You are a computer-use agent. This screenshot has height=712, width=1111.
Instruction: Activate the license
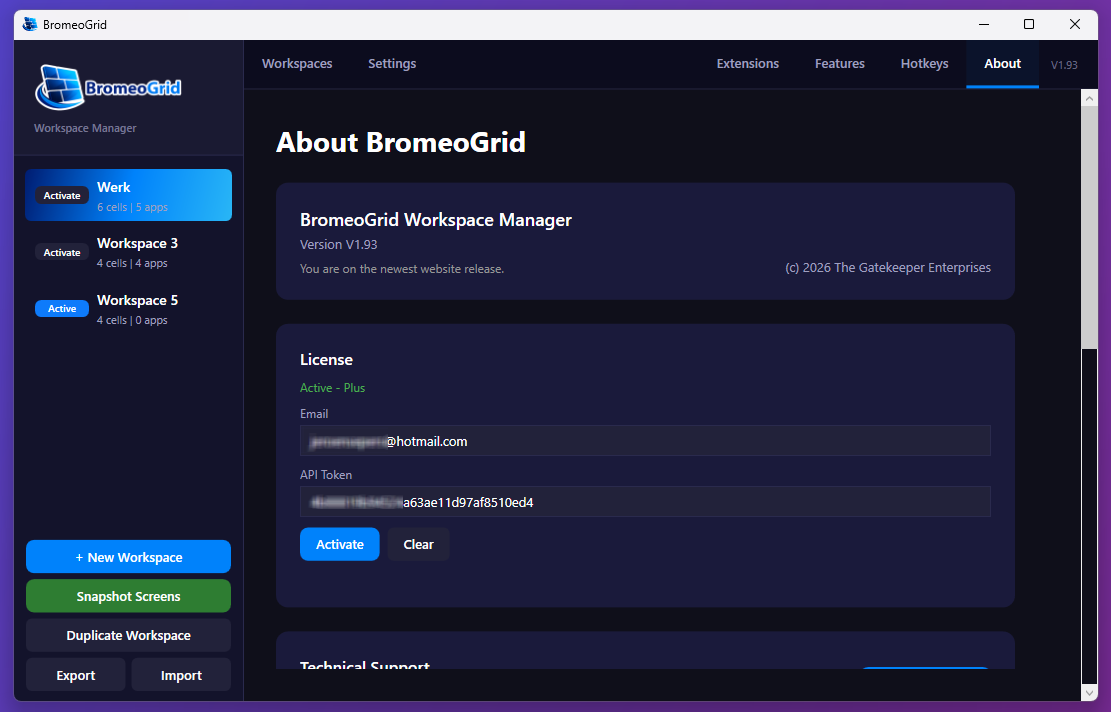pos(339,544)
